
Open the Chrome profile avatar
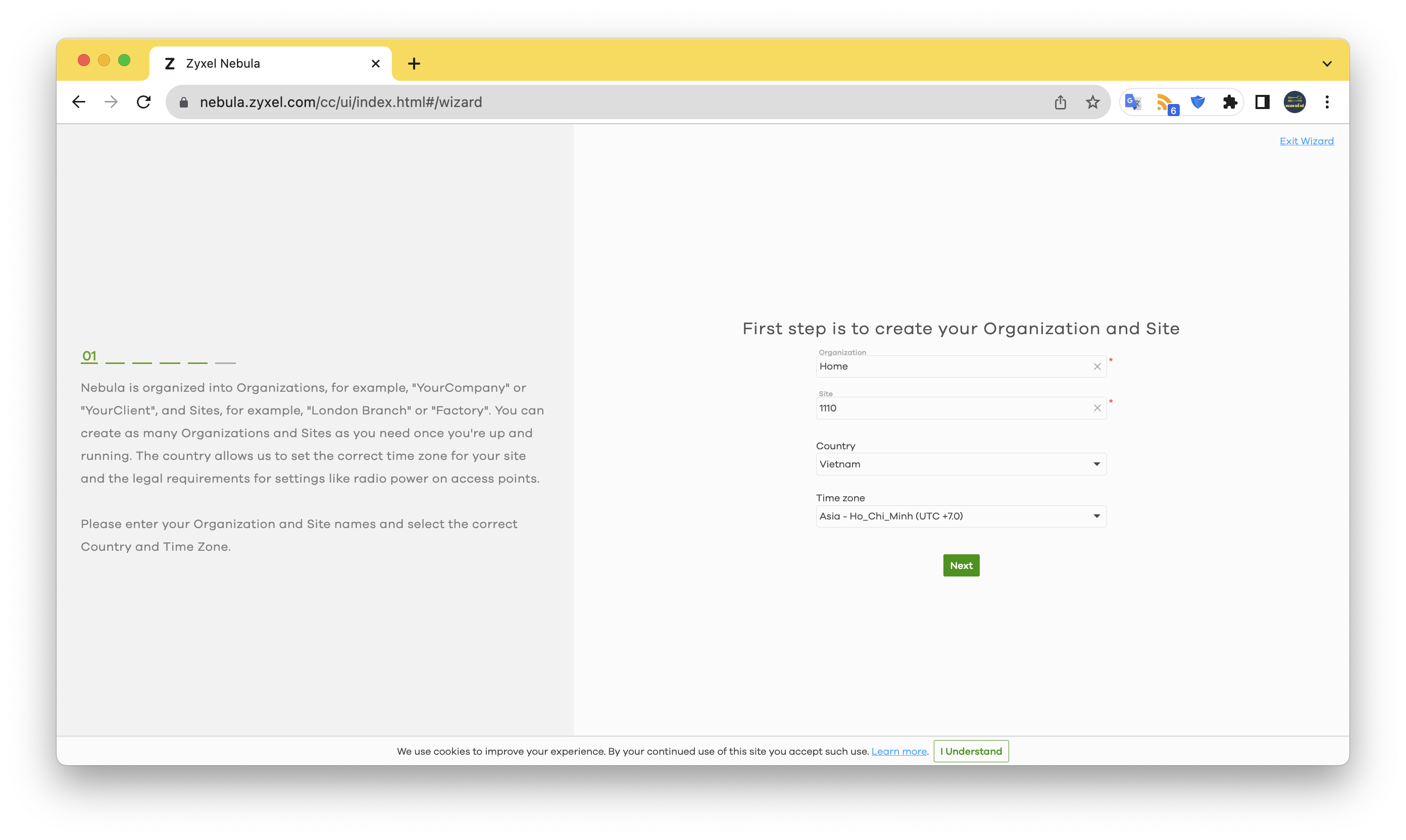1294,102
